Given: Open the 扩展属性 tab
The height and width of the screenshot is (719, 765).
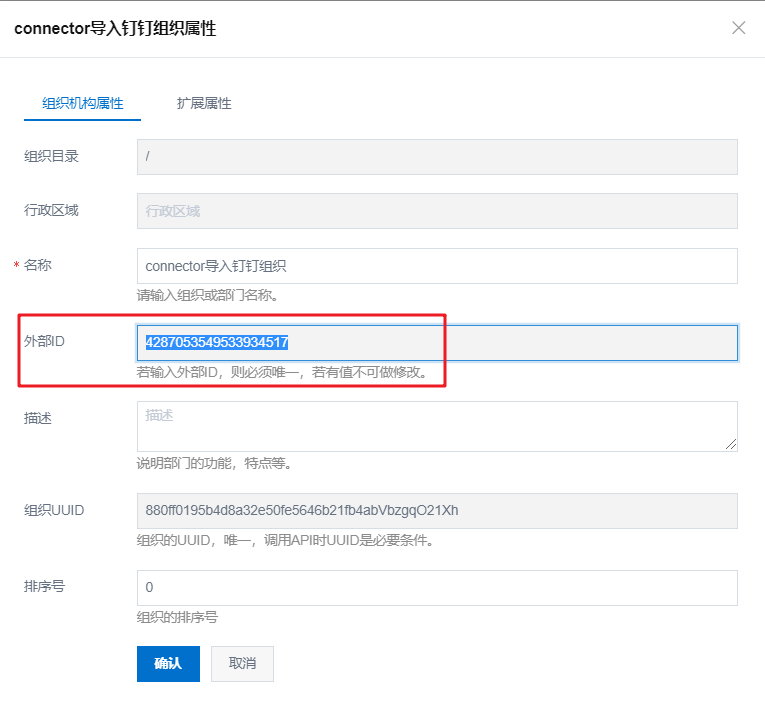Looking at the screenshot, I should [x=204, y=104].
